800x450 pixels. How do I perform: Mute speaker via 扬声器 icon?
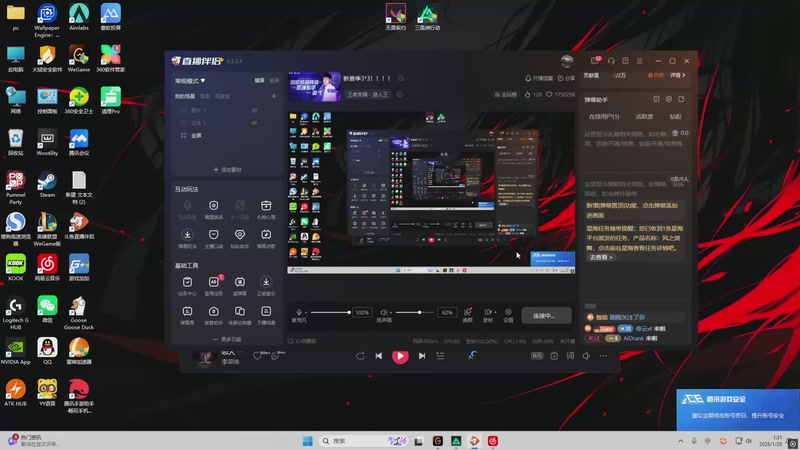click(383, 312)
